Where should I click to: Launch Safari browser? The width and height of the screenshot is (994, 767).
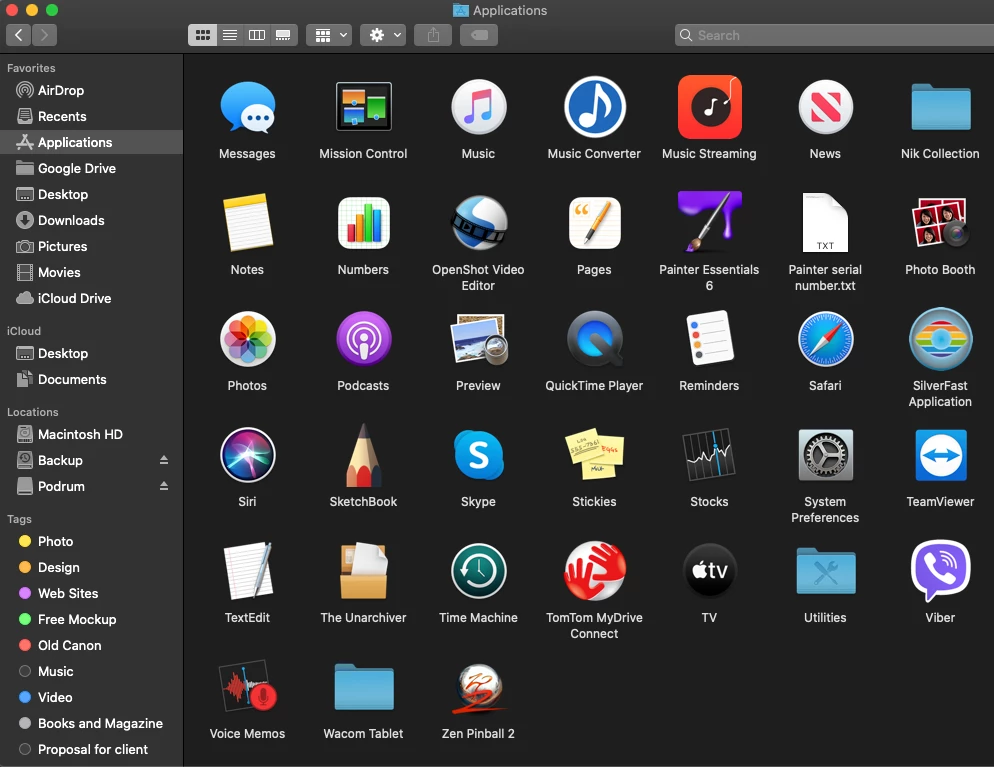pyautogui.click(x=825, y=339)
